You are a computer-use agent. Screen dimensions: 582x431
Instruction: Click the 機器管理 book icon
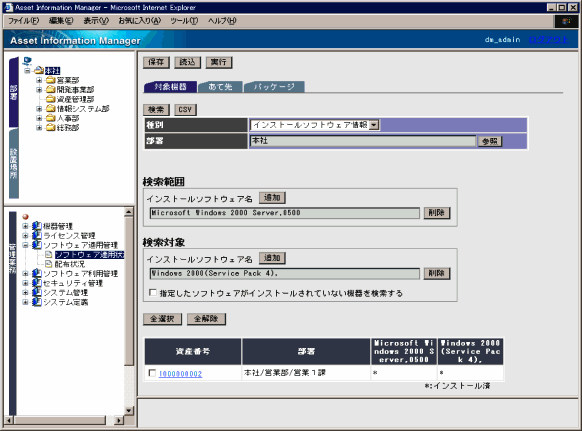(36, 226)
